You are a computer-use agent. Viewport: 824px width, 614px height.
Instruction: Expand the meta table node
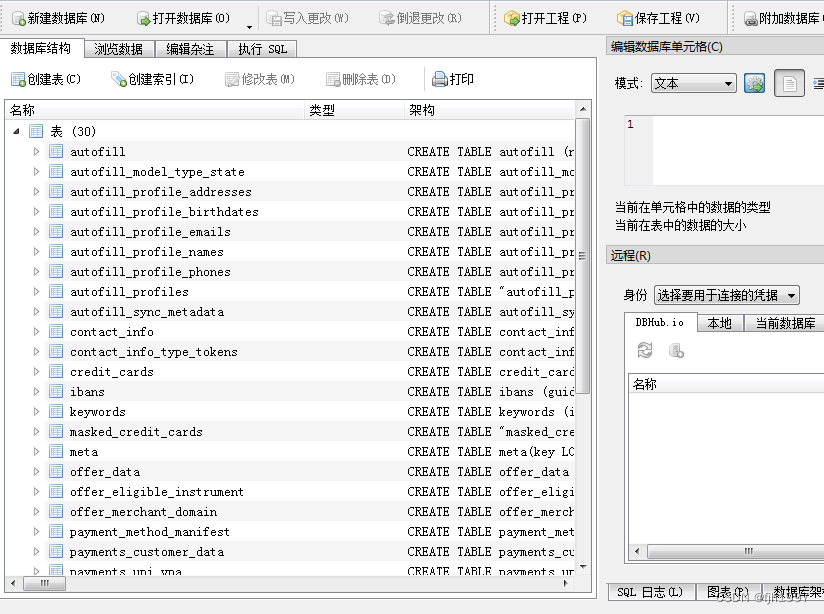pyautogui.click(x=36, y=451)
